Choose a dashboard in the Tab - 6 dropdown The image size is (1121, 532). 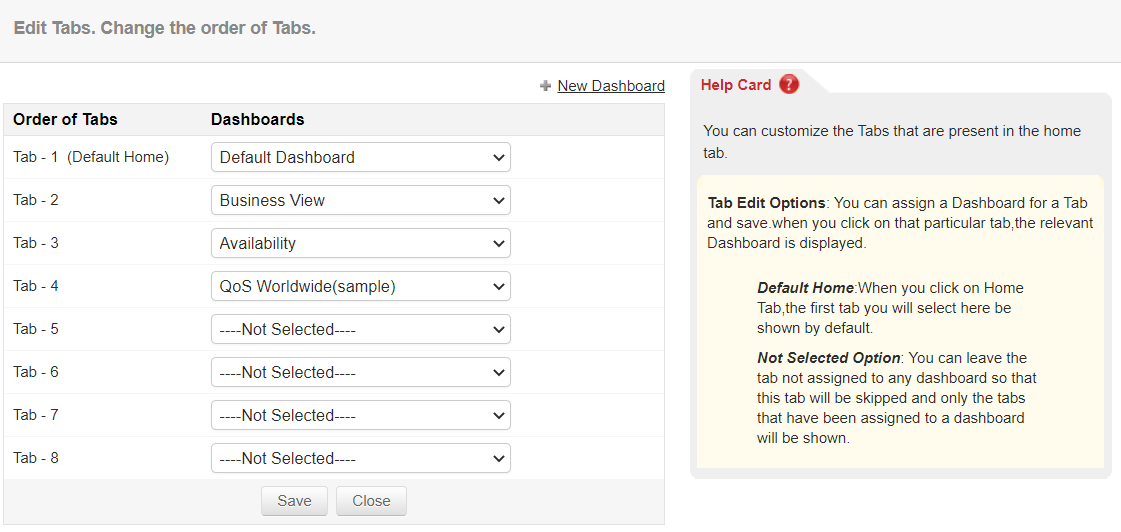tap(360, 372)
